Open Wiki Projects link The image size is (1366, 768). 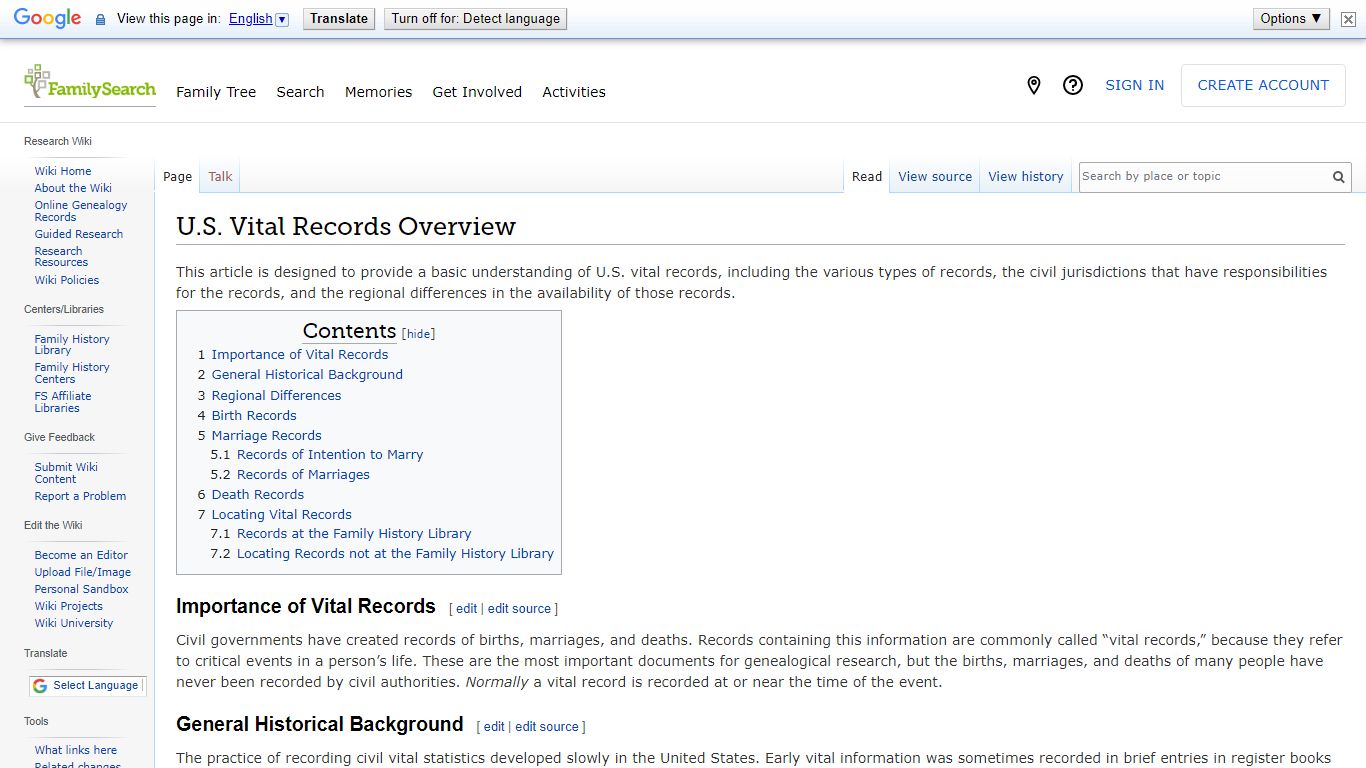68,606
